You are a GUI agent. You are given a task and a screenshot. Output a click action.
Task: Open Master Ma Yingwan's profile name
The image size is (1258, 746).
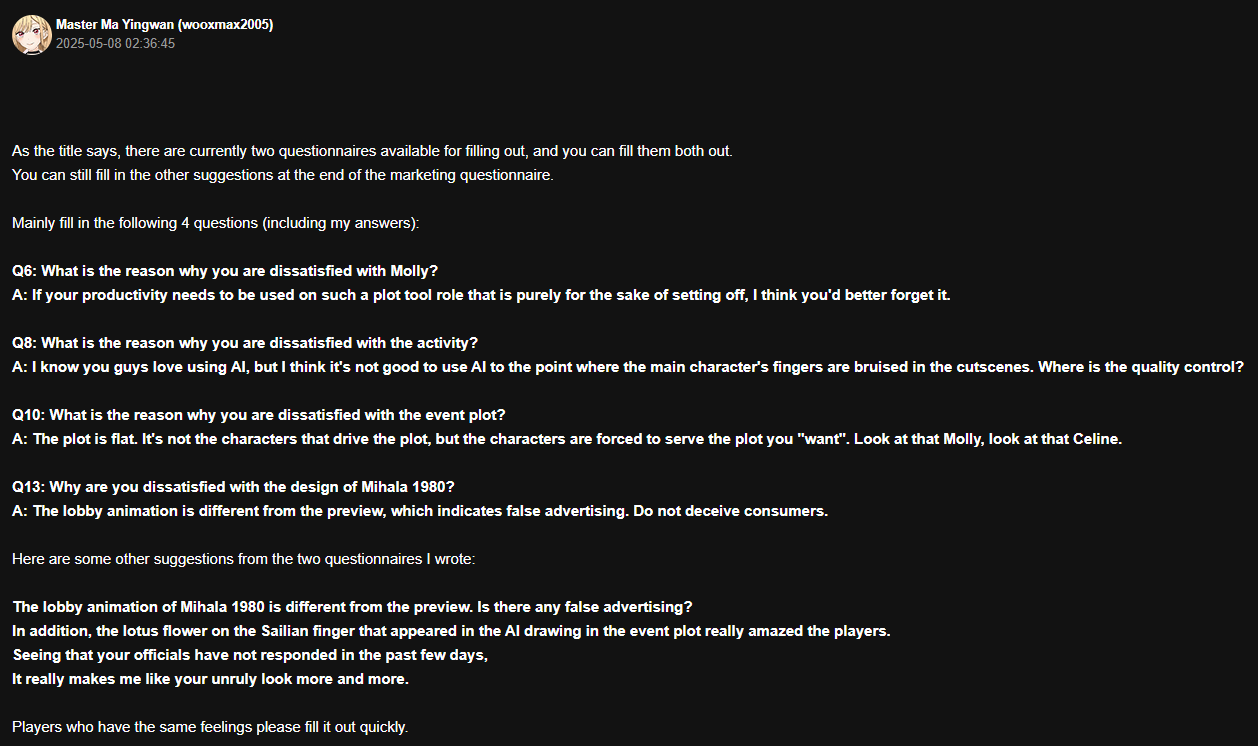(x=164, y=25)
